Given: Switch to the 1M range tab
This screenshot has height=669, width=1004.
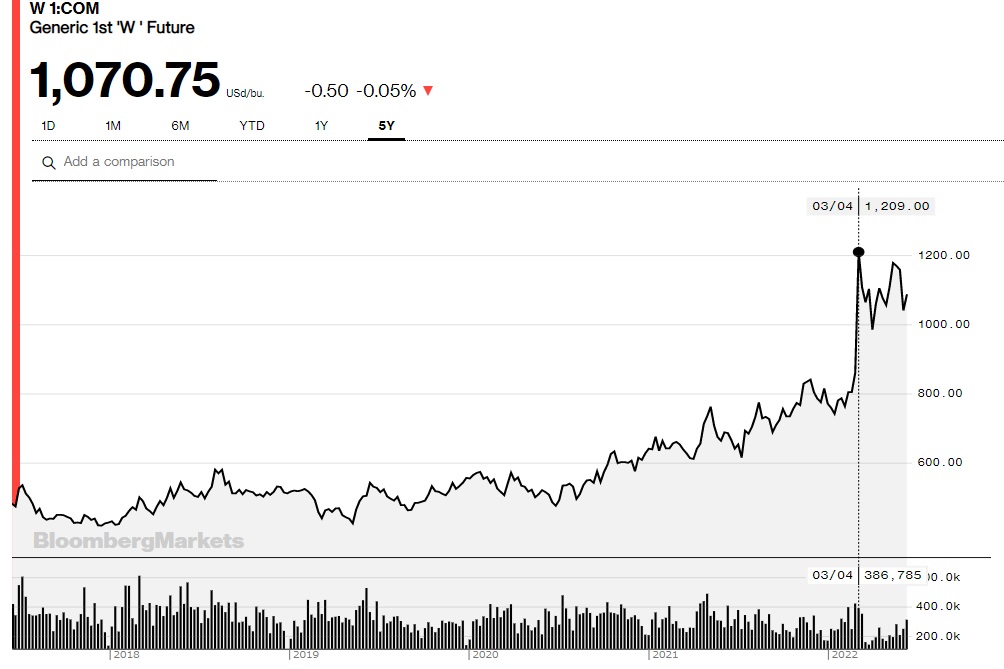Looking at the screenshot, I should [113, 126].
